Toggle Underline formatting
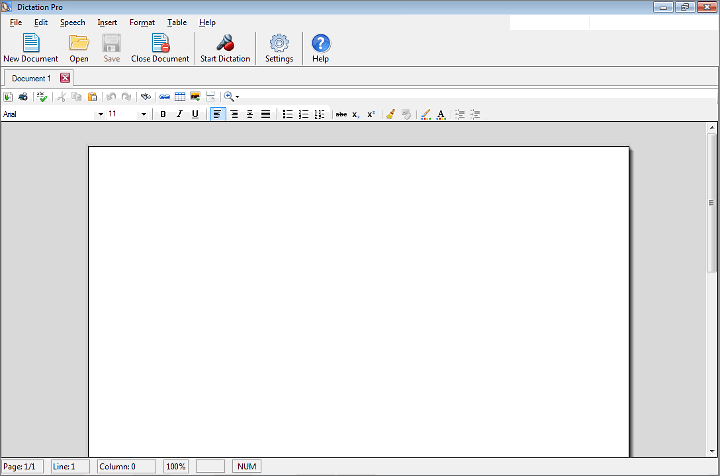Image resolution: width=720 pixels, height=476 pixels. [195, 114]
